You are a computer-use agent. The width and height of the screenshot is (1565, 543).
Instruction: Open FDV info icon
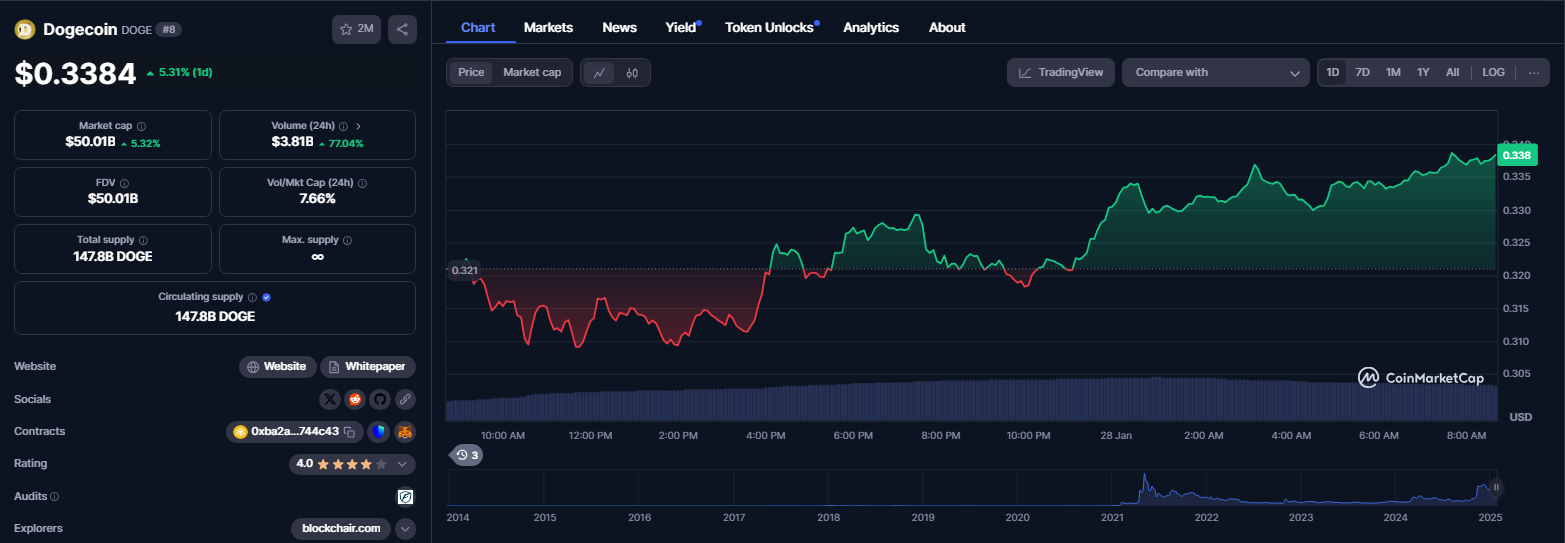pos(124,183)
